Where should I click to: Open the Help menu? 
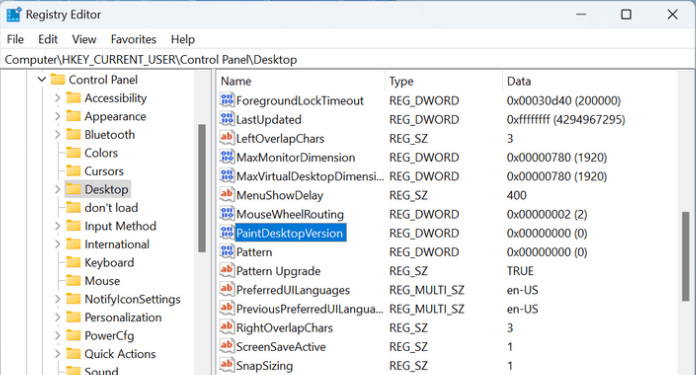click(x=183, y=39)
